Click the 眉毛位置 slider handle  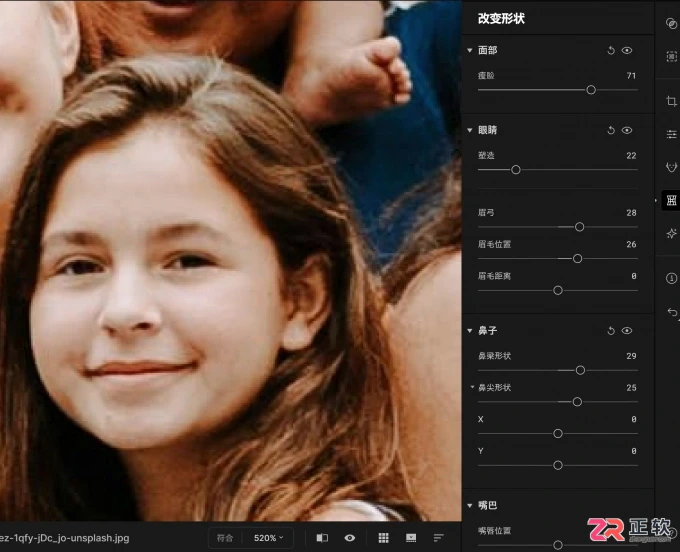point(577,259)
